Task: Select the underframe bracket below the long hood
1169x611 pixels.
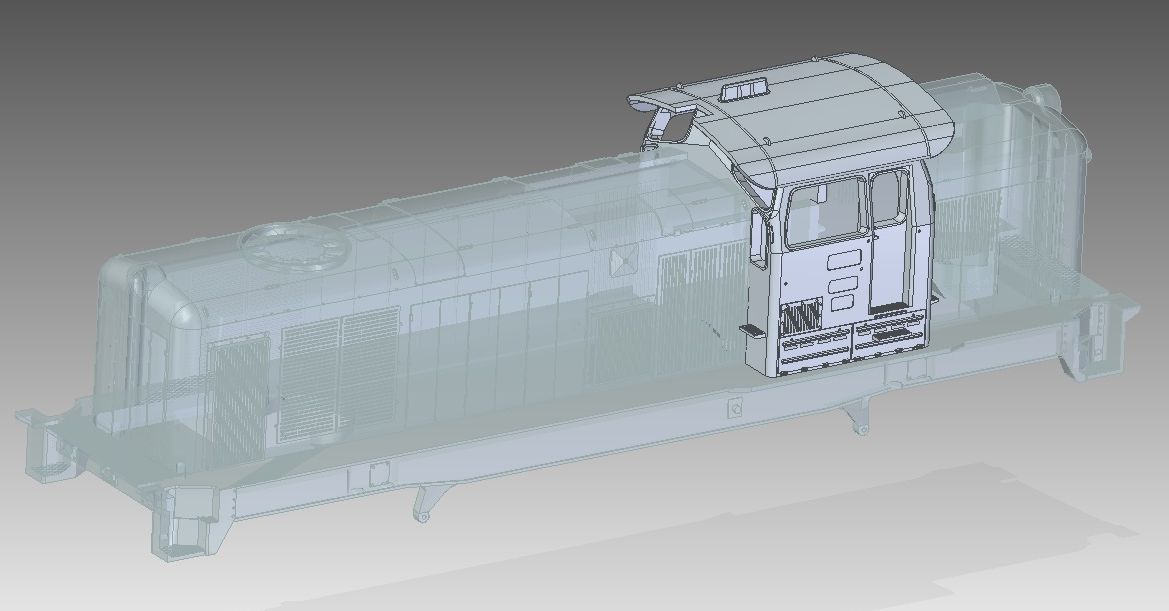Action: point(424,502)
